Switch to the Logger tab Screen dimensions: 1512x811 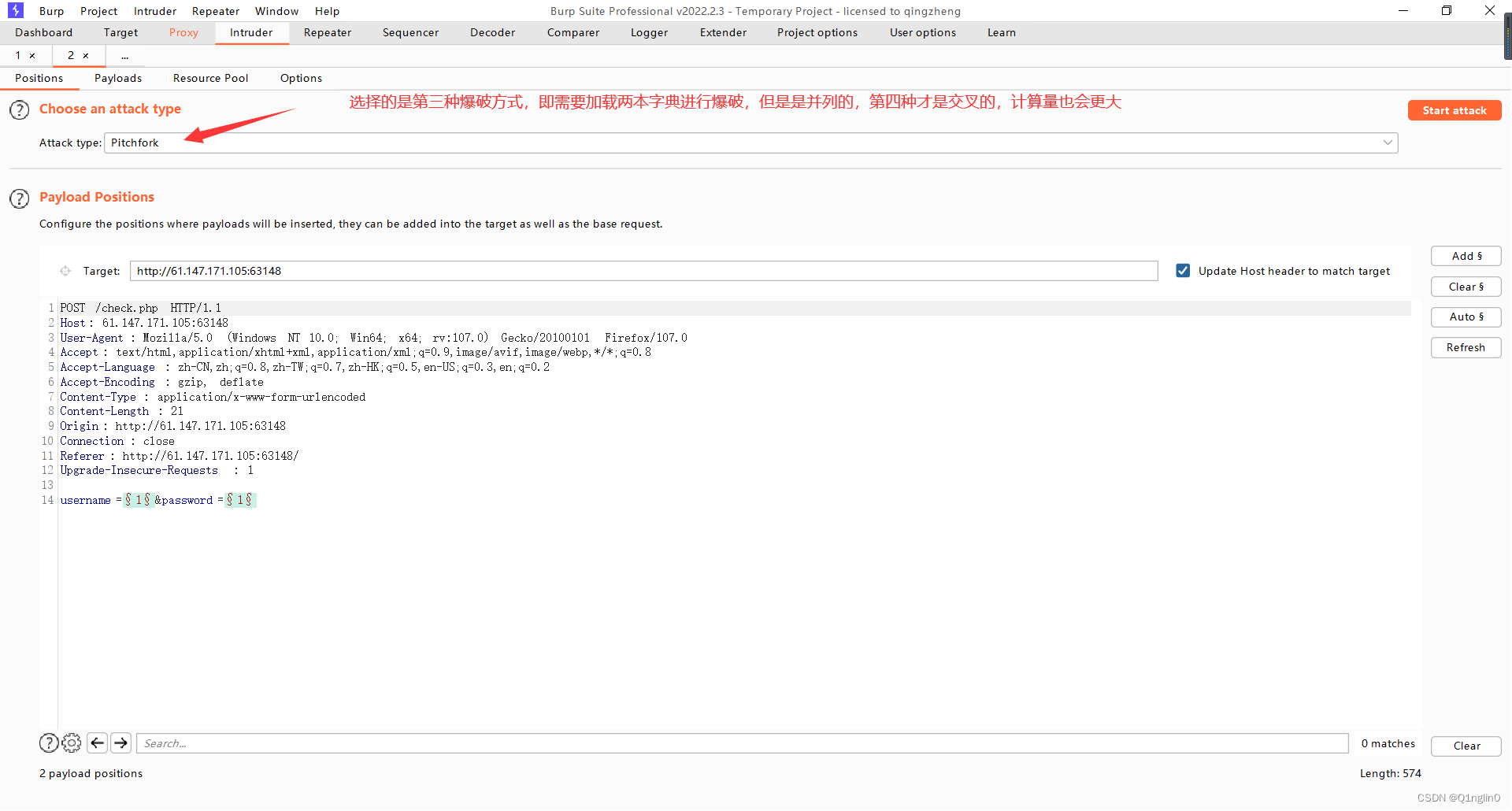tap(649, 32)
